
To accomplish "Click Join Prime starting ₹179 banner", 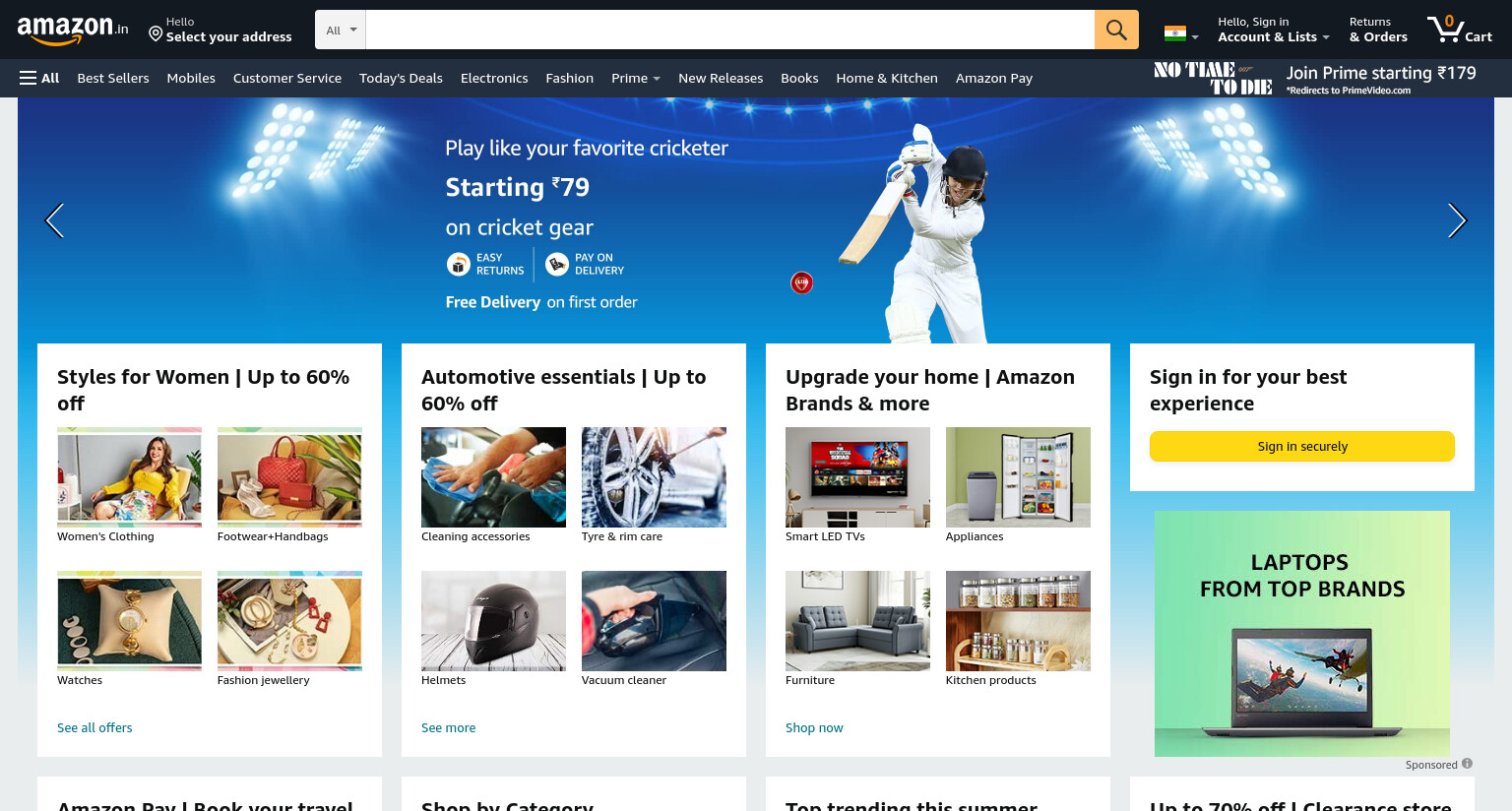I will click(x=1315, y=78).
